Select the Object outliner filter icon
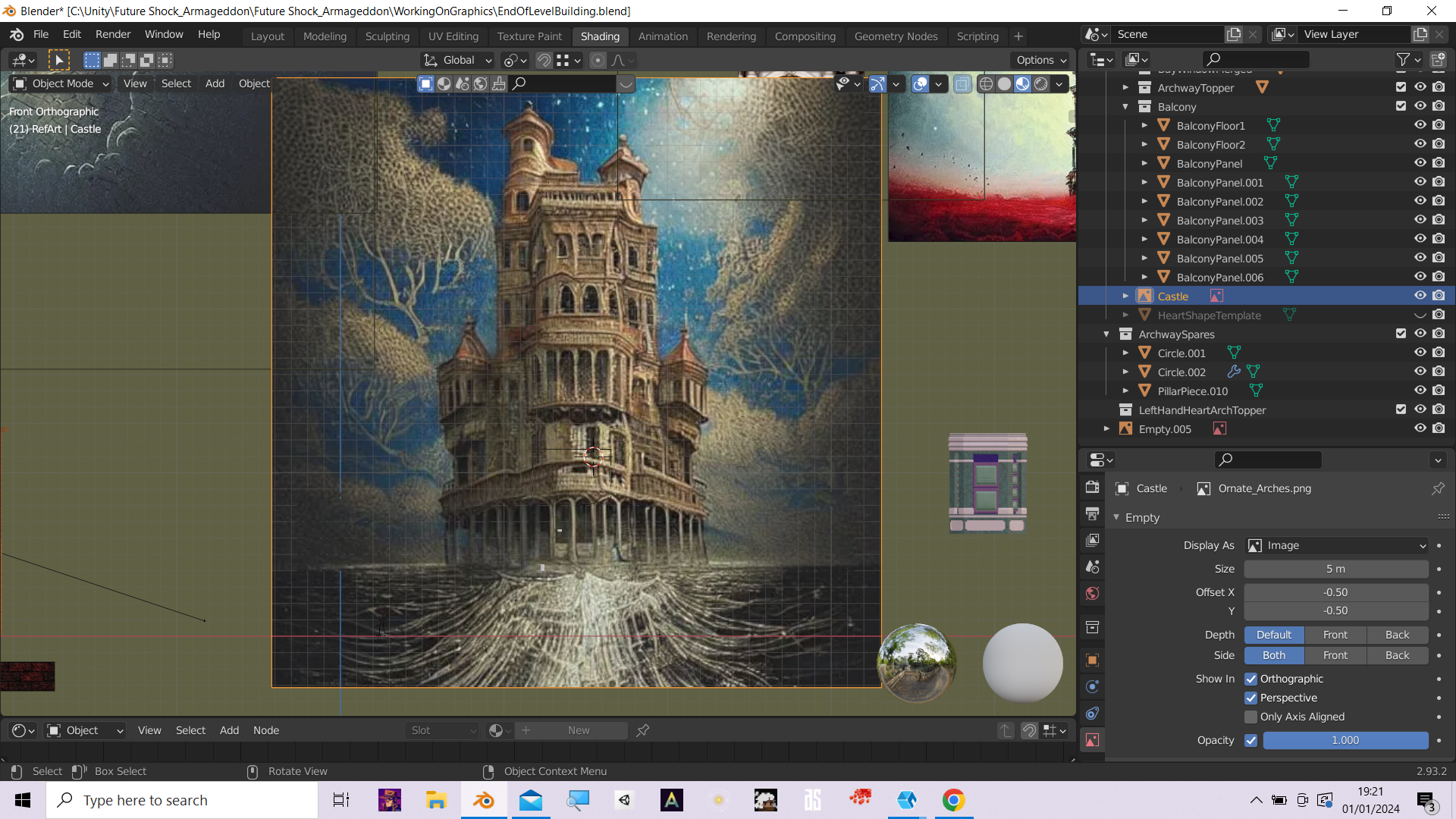This screenshot has width=1456, height=819. tap(425, 83)
